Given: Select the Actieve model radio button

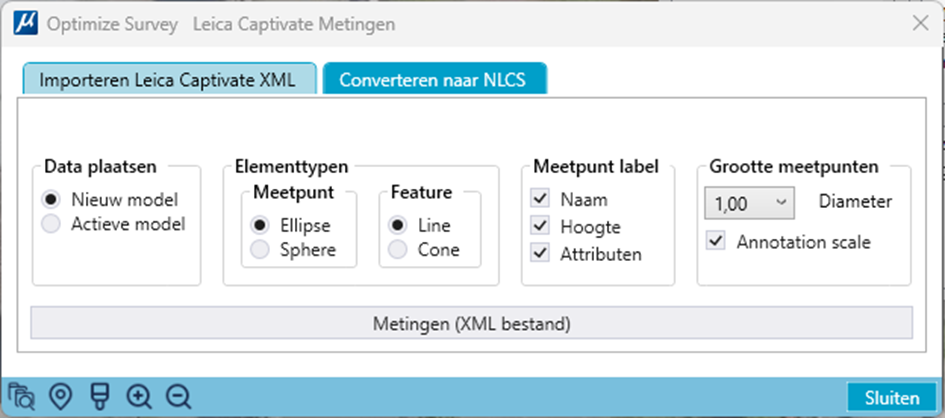Looking at the screenshot, I should tap(51, 224).
